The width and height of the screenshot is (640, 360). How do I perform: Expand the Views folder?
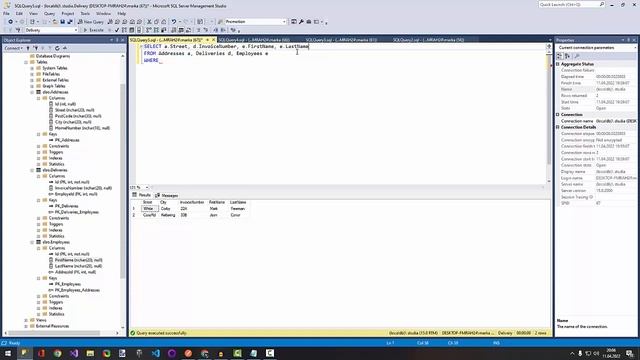click(x=26, y=320)
